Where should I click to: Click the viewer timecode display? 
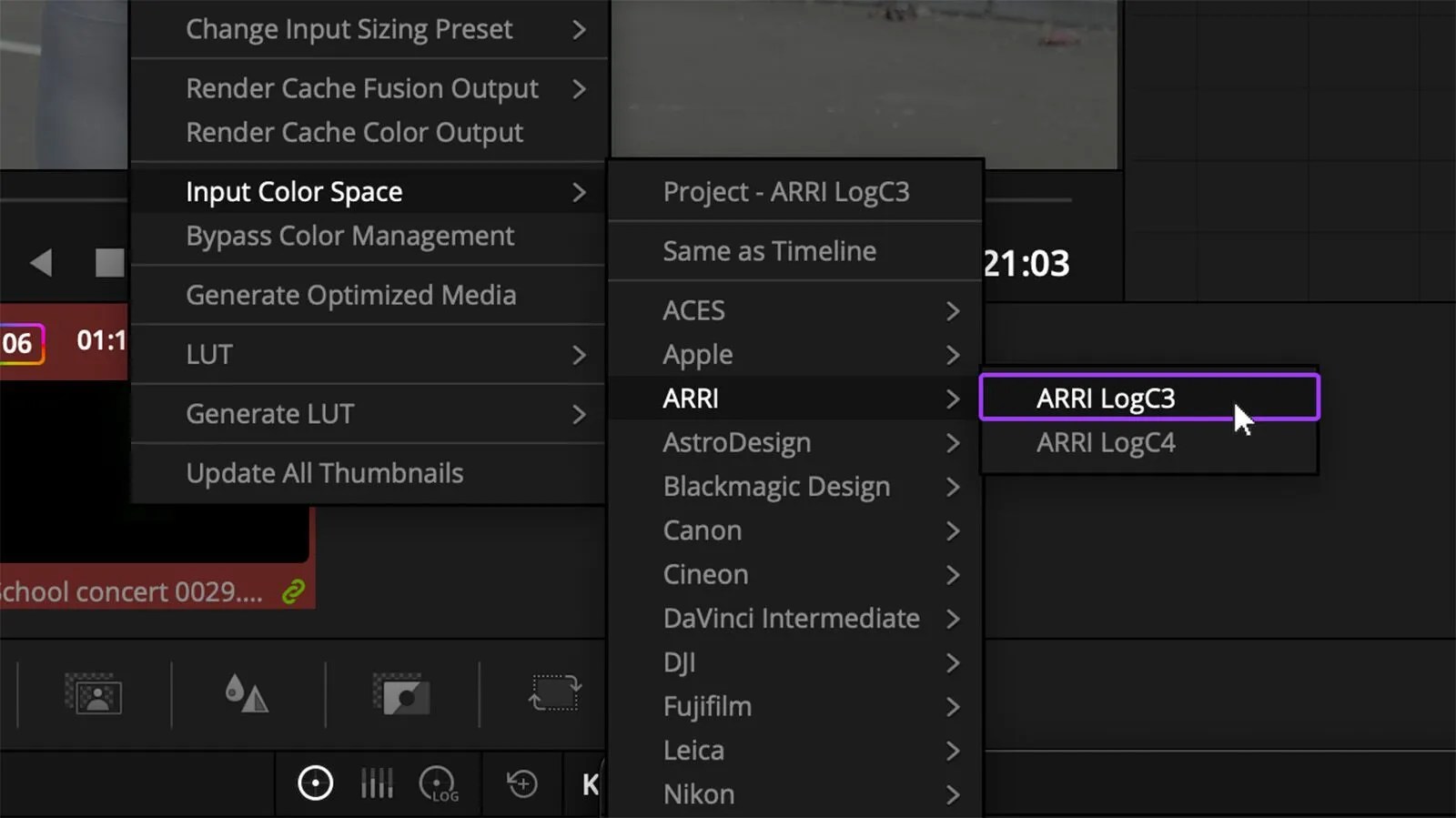coord(1026,264)
